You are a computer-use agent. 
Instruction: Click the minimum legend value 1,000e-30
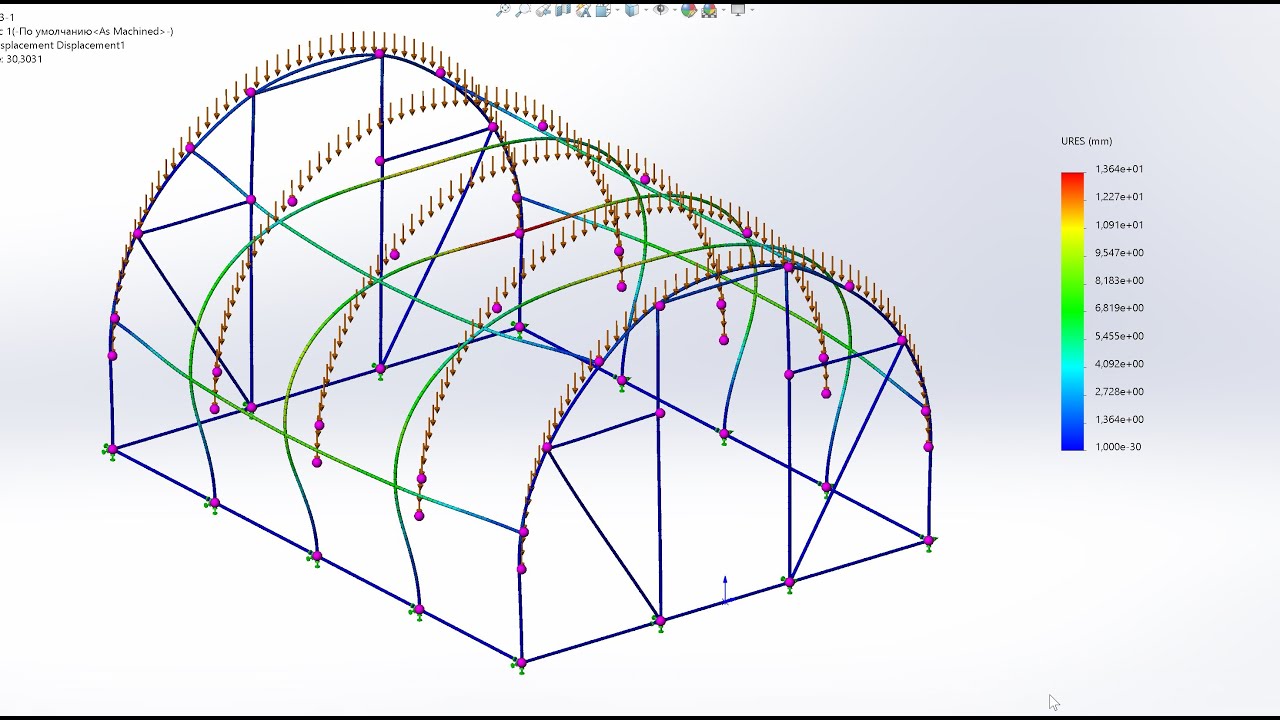click(x=1119, y=447)
